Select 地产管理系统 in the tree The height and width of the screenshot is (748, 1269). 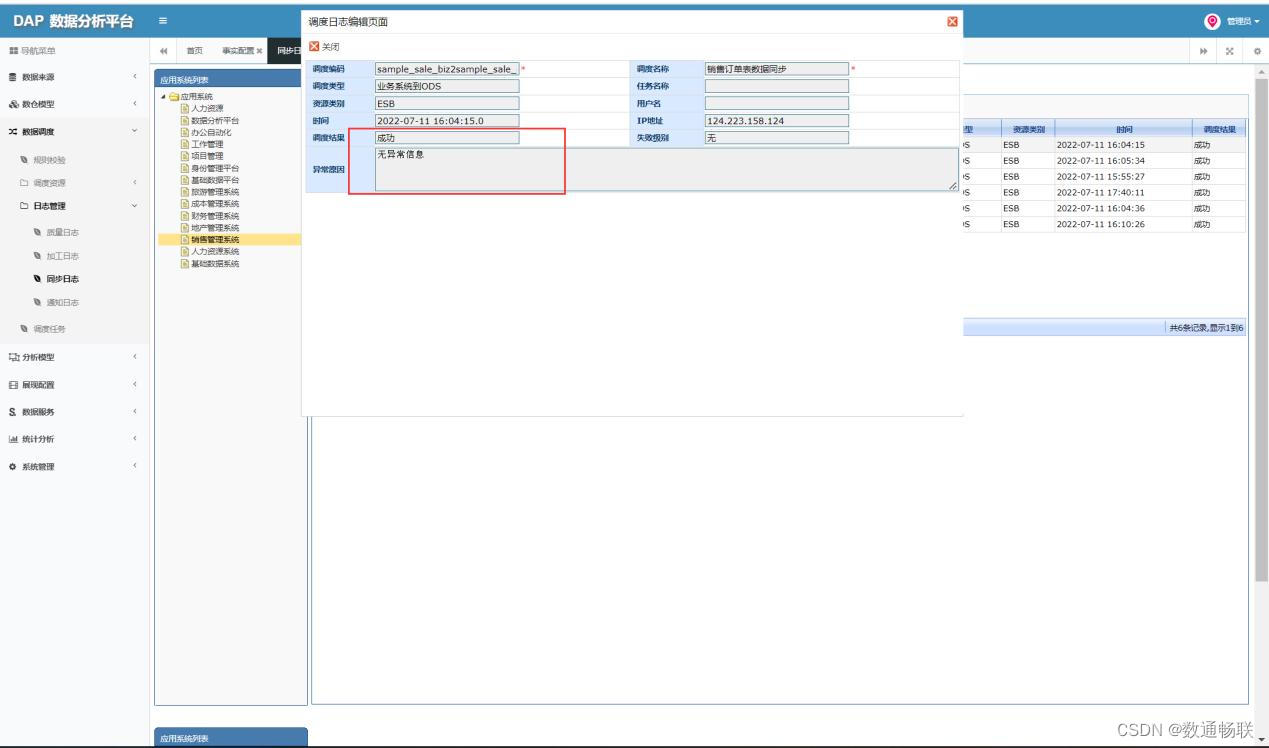tap(215, 228)
